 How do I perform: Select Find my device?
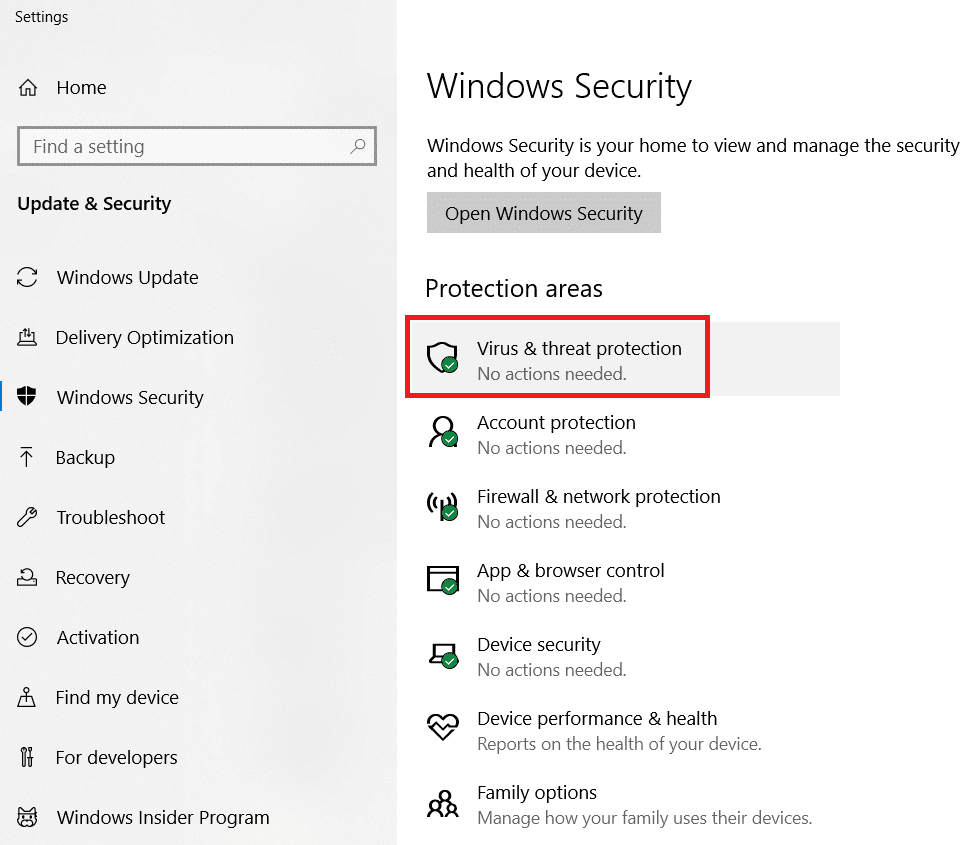pyautogui.click(x=117, y=698)
